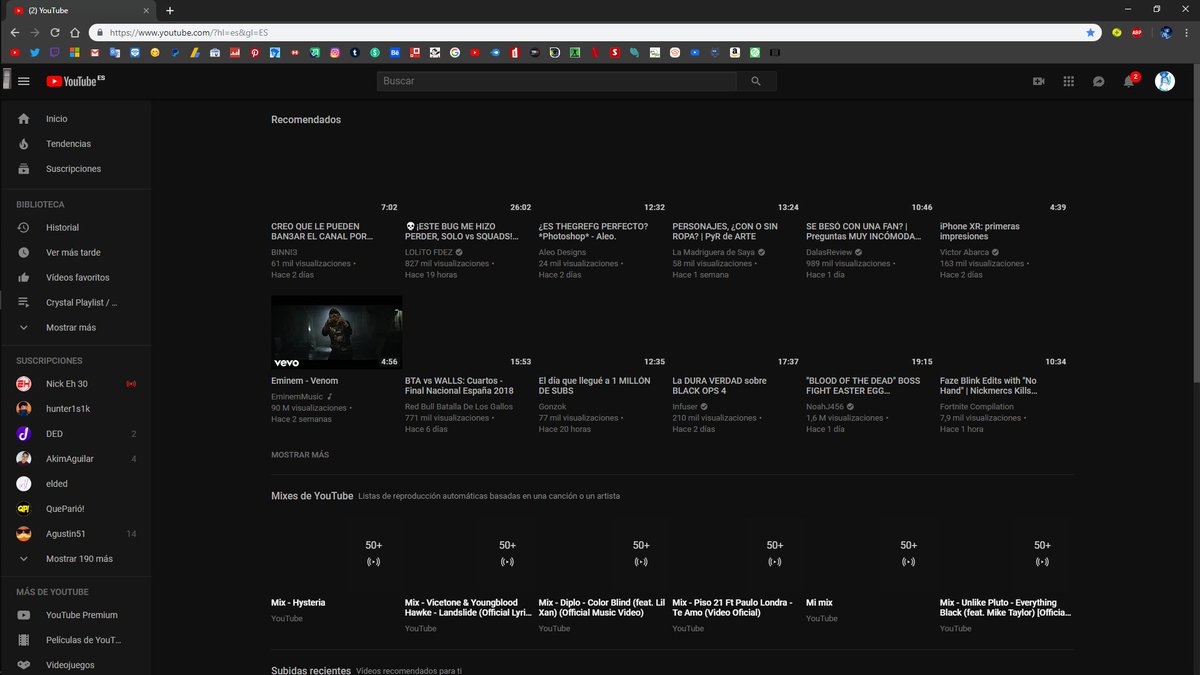This screenshot has height=675, width=1200.
Task: Open video 'iPhone XR: primeras impresiones'
Action: tap(980, 232)
